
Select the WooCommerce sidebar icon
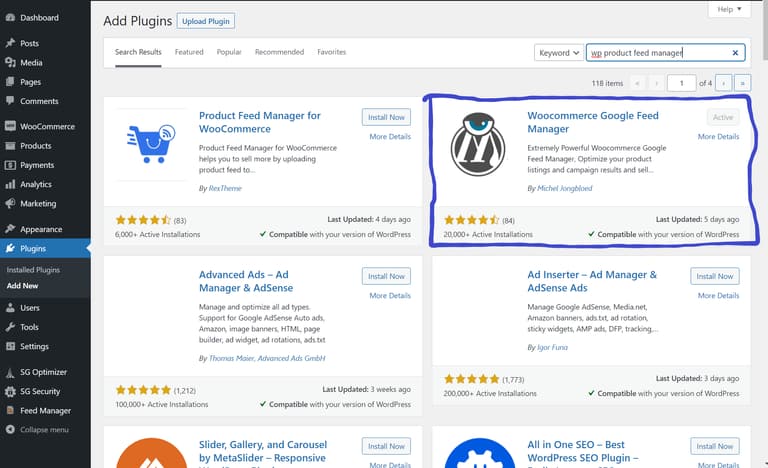click(10, 126)
